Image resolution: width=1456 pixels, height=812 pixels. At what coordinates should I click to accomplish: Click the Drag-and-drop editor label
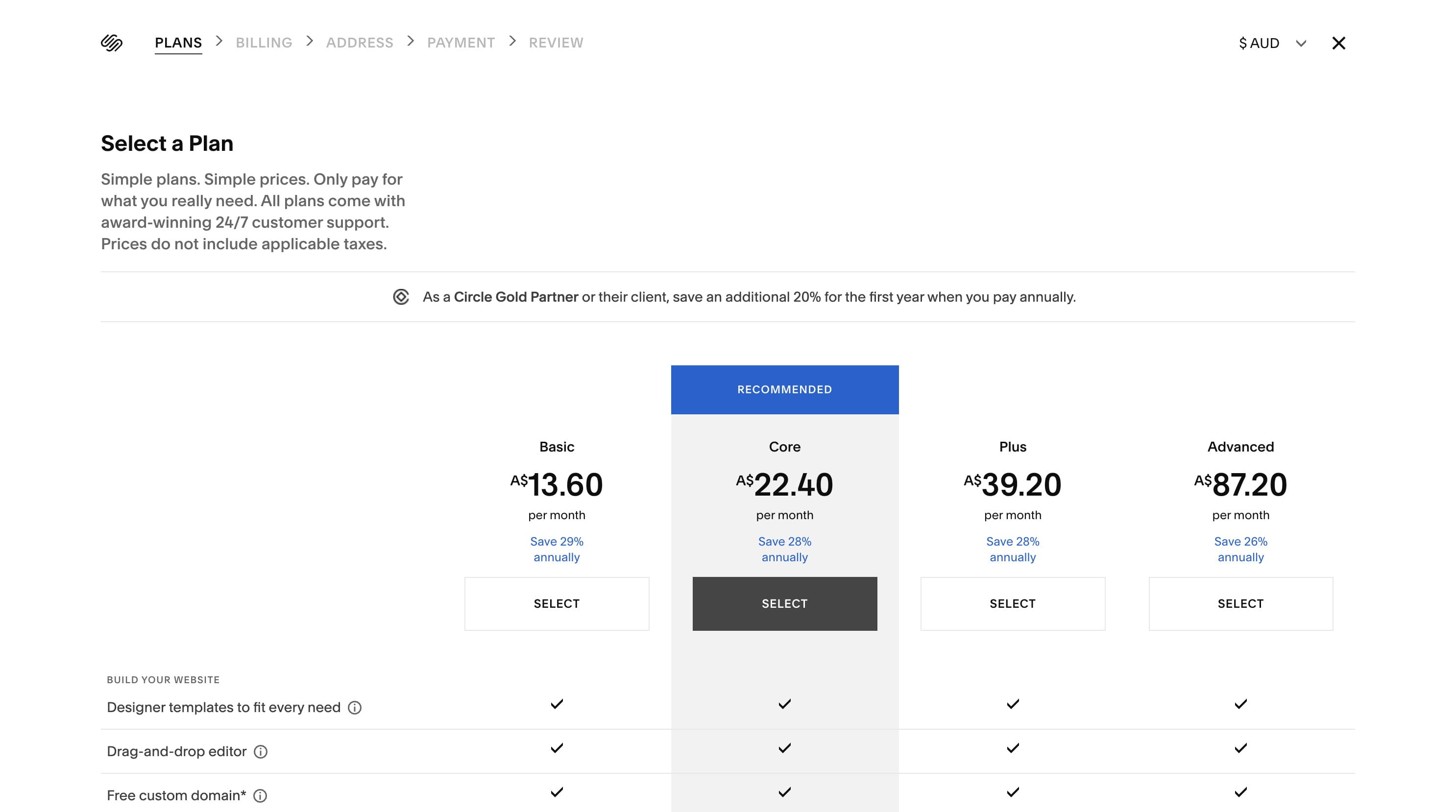tap(176, 752)
